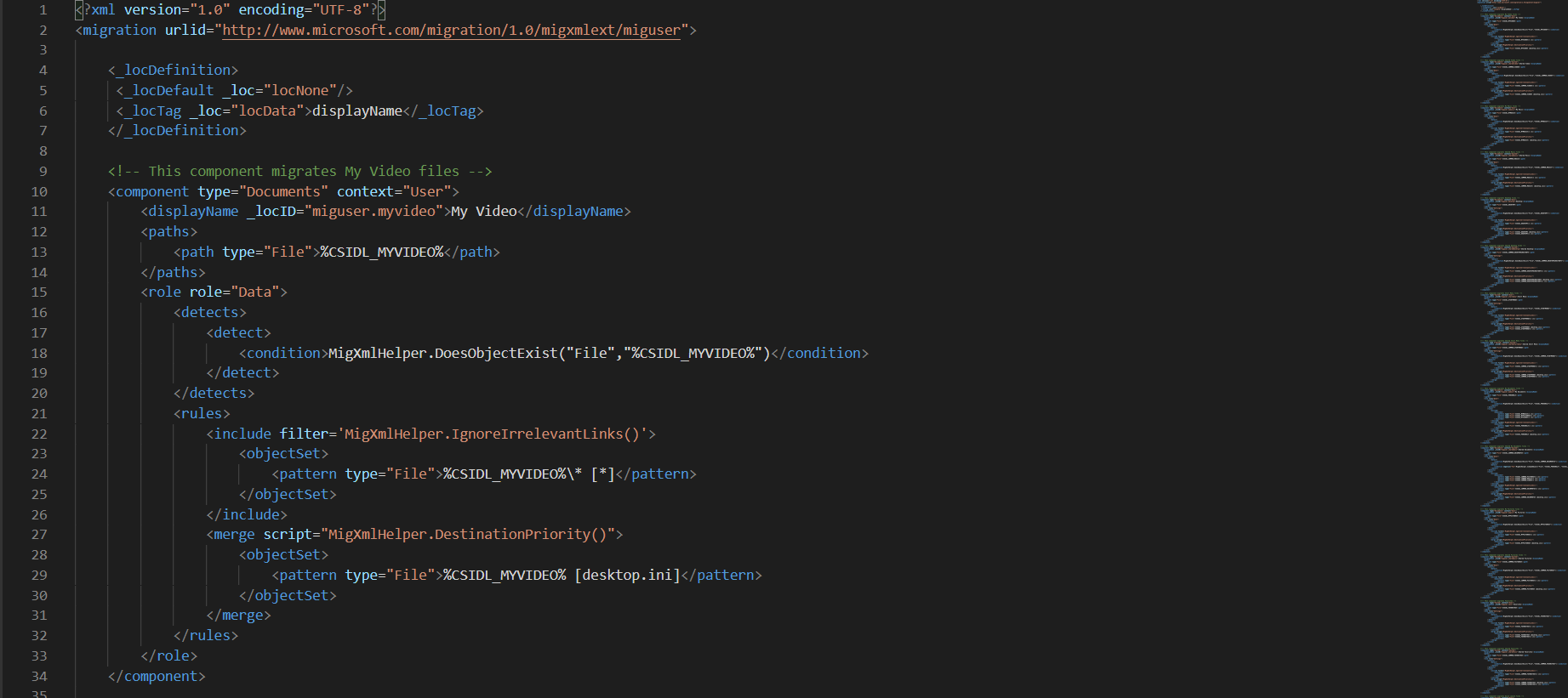Open the microsoft.com migration URL link
Viewport: 1568px width, 698px height.
[x=451, y=31]
